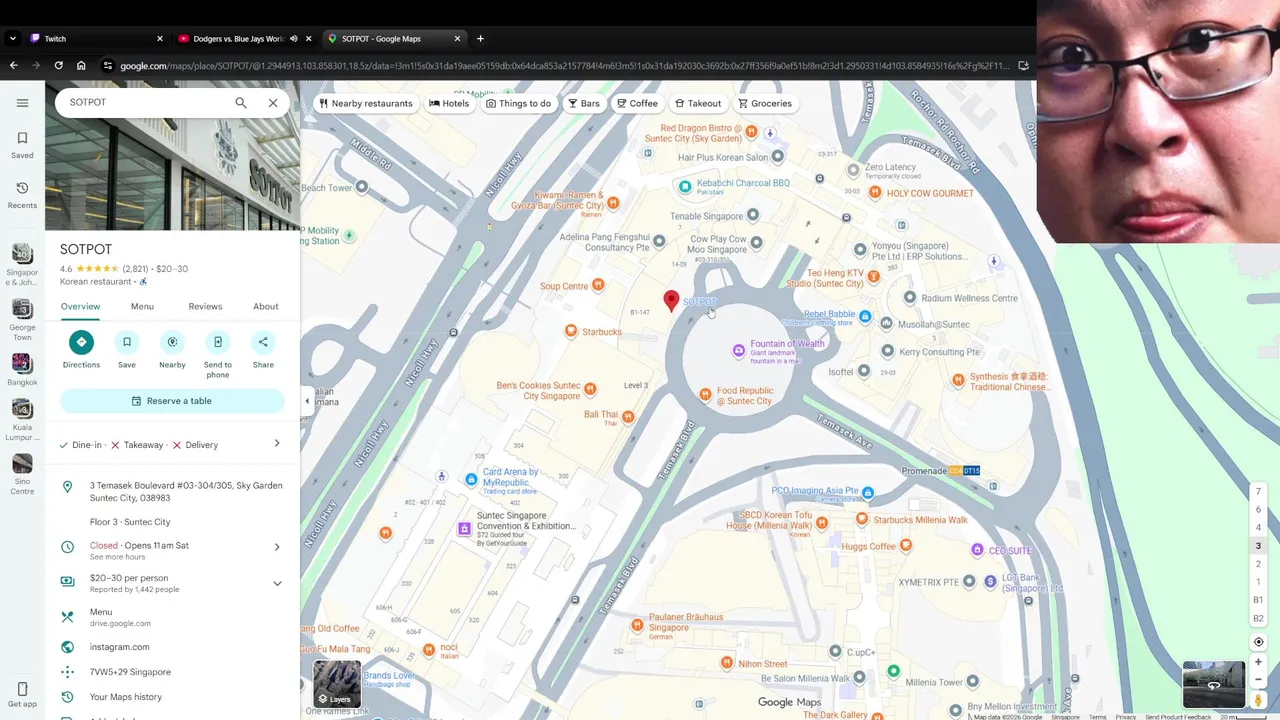Click the Nearby button
The image size is (1280, 720).
coord(172,342)
